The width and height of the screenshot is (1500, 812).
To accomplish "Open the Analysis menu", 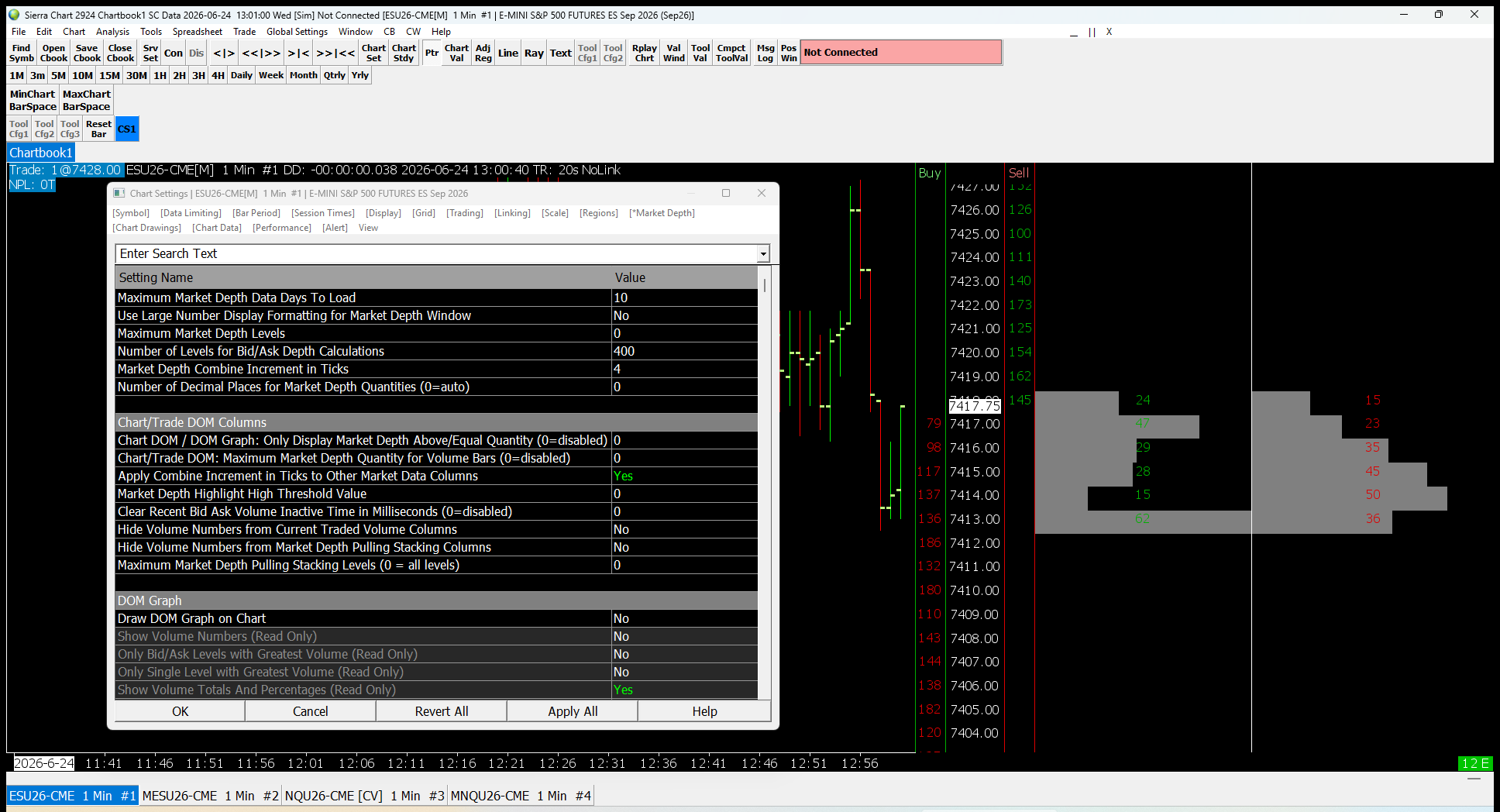I will click(112, 32).
